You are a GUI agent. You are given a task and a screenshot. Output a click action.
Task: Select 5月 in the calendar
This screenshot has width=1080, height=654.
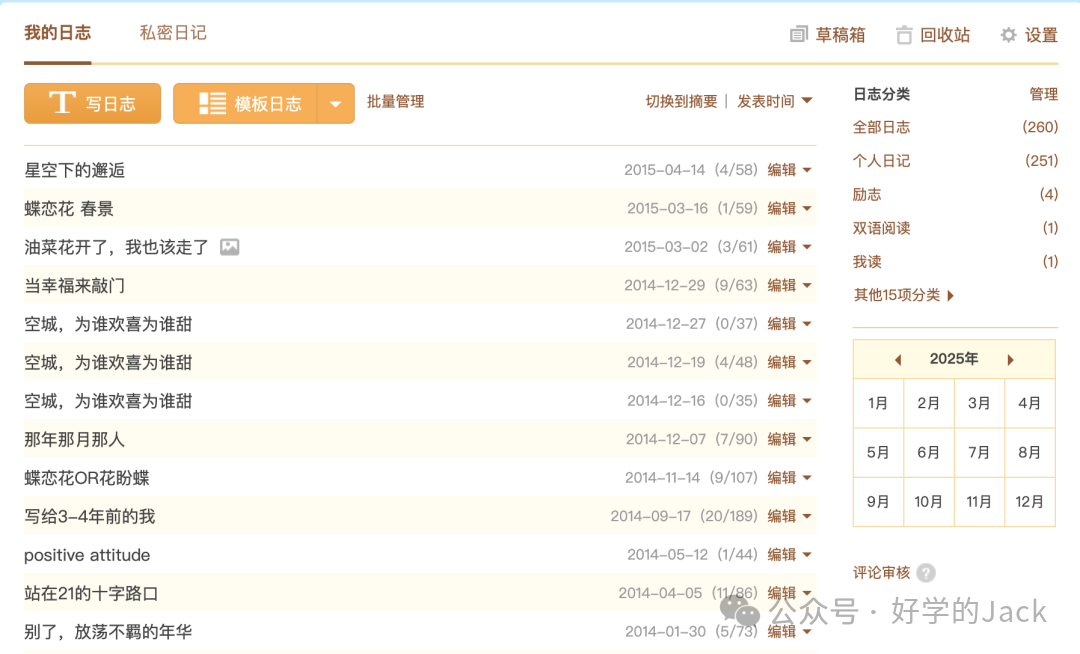(x=878, y=453)
